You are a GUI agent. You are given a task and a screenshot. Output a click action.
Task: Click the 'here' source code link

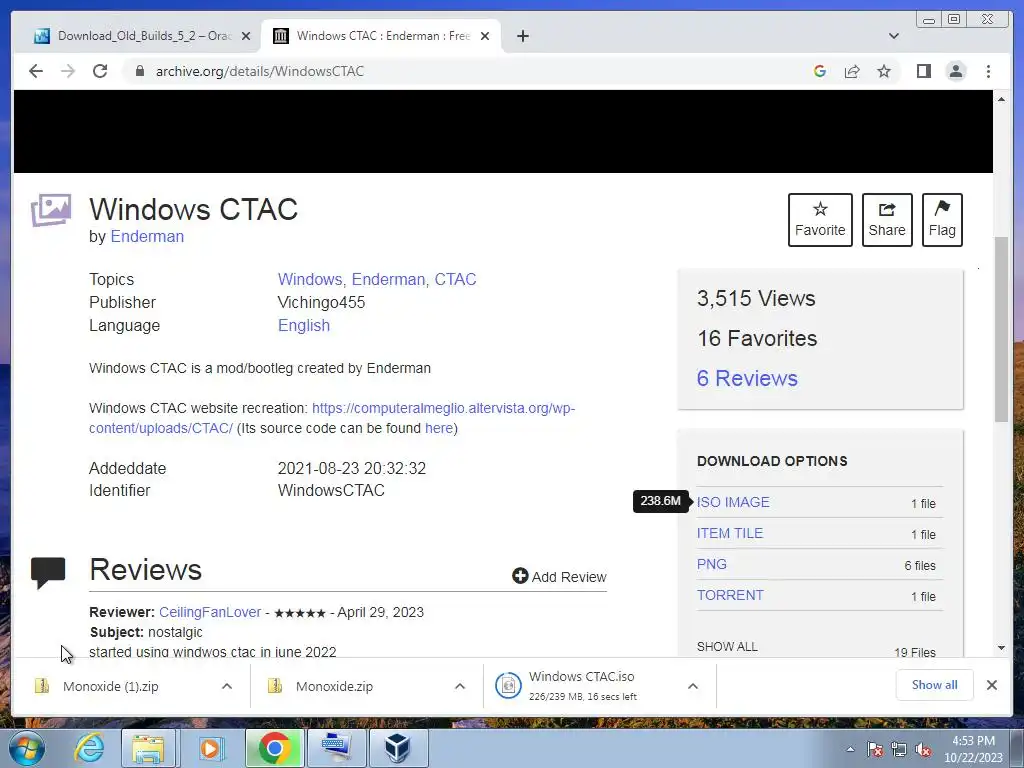(x=439, y=428)
